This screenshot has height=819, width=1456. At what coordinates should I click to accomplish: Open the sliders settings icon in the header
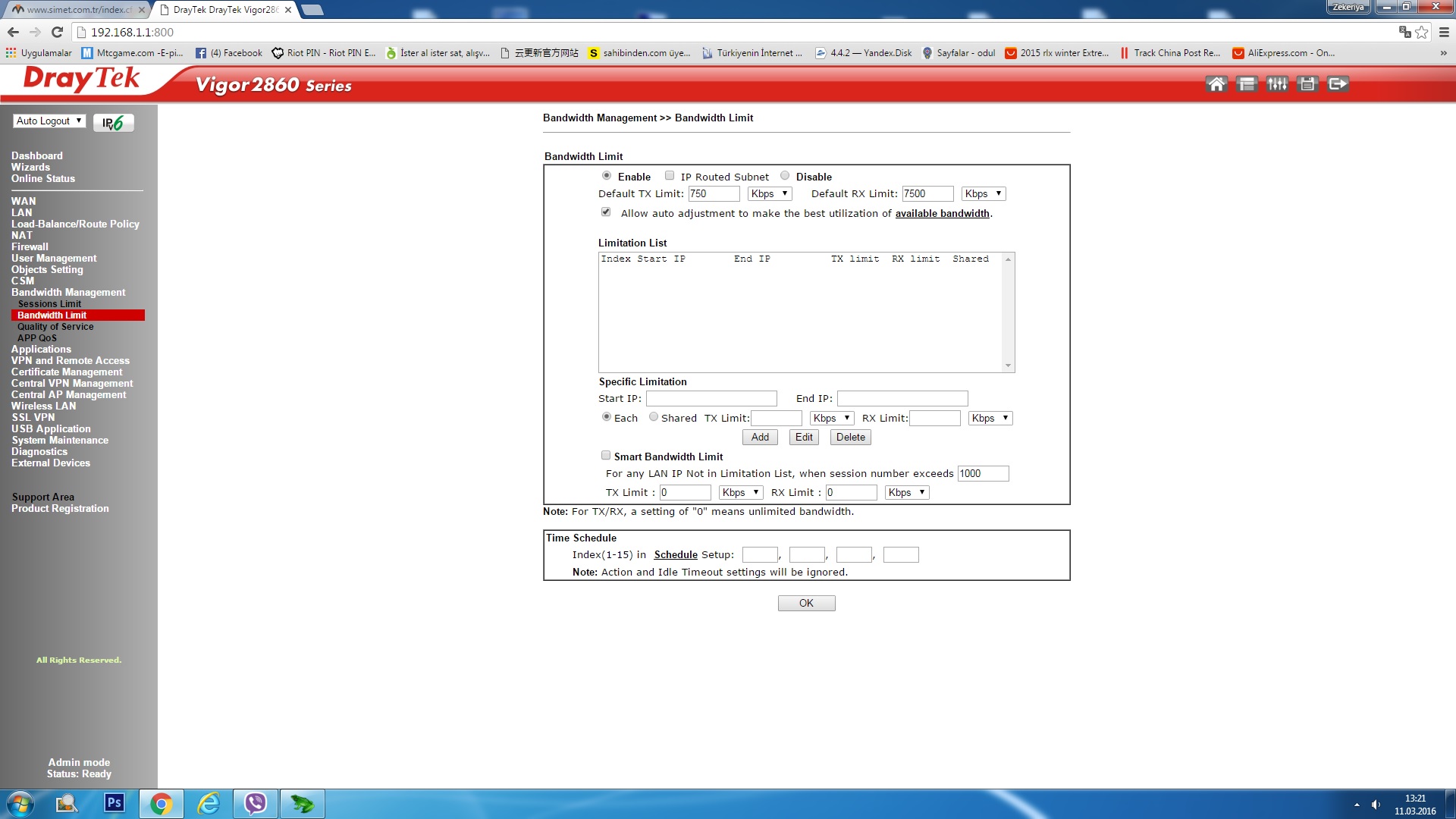point(1277,84)
